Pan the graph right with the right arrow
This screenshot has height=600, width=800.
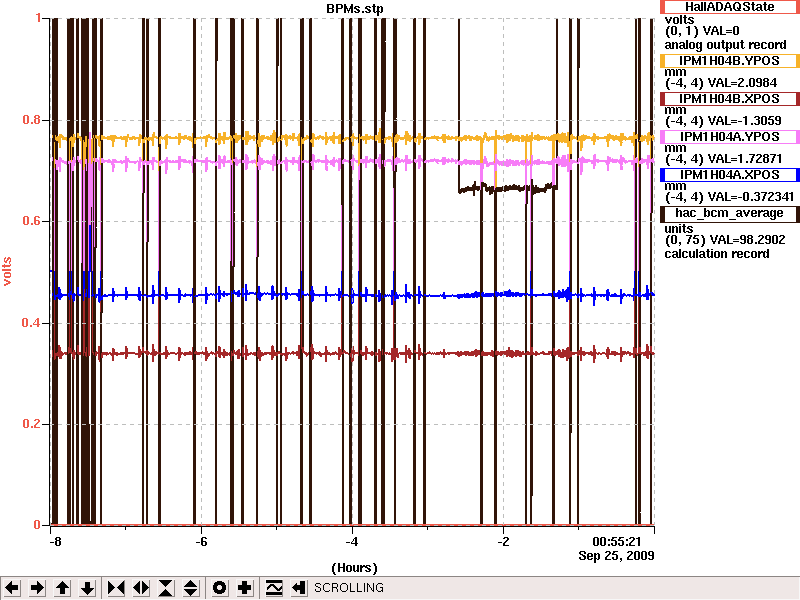[37, 588]
